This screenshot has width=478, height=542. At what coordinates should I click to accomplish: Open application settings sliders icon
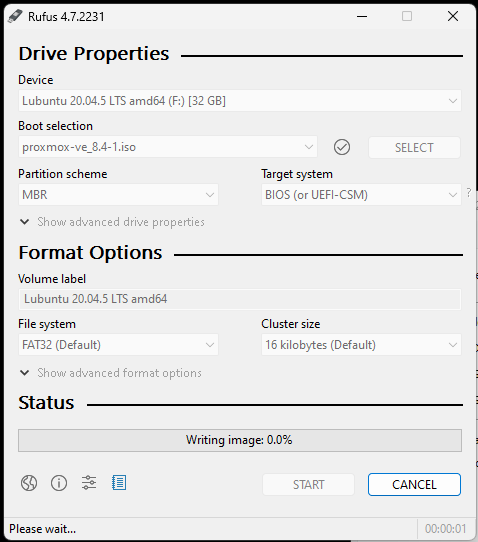[89, 483]
